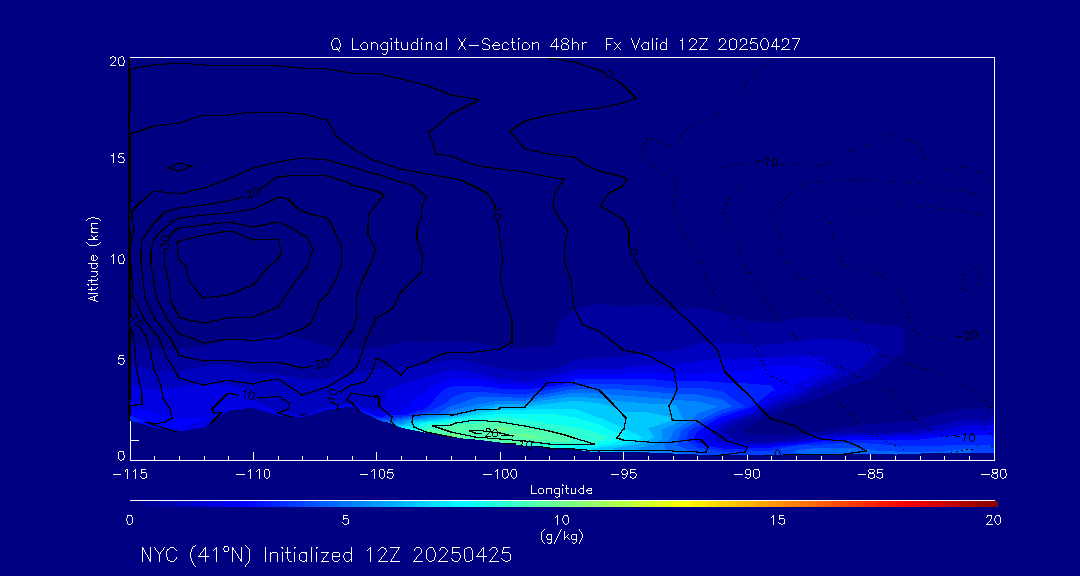
Task: Click the altitude axis tick label 0
Action: (121, 455)
